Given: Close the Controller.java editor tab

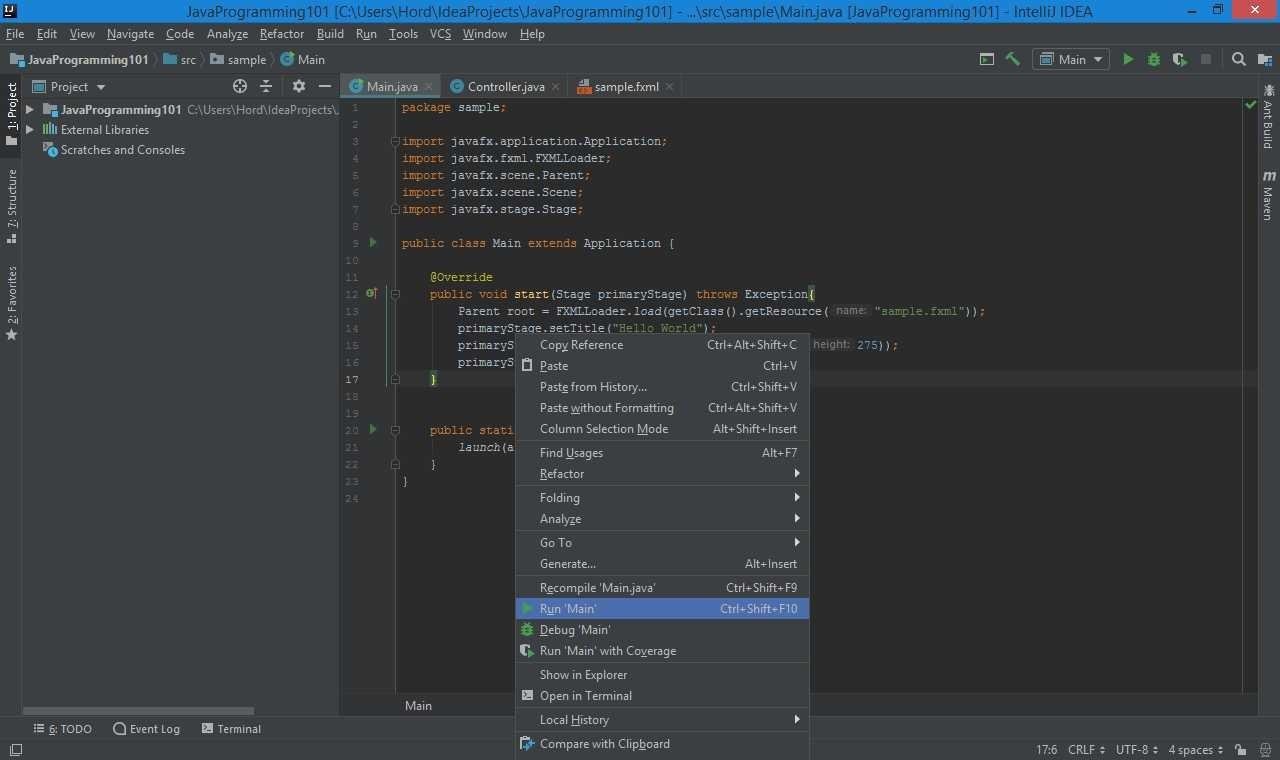Looking at the screenshot, I should tap(555, 87).
